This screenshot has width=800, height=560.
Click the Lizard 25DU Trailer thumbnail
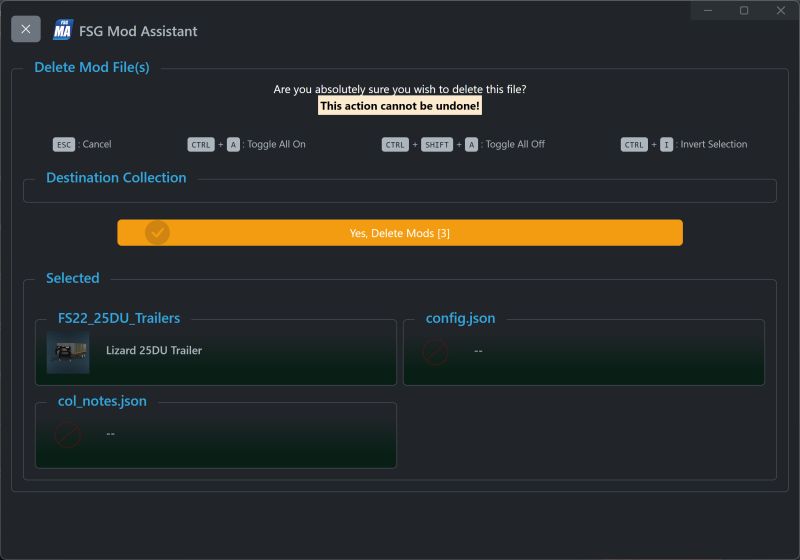(68, 352)
